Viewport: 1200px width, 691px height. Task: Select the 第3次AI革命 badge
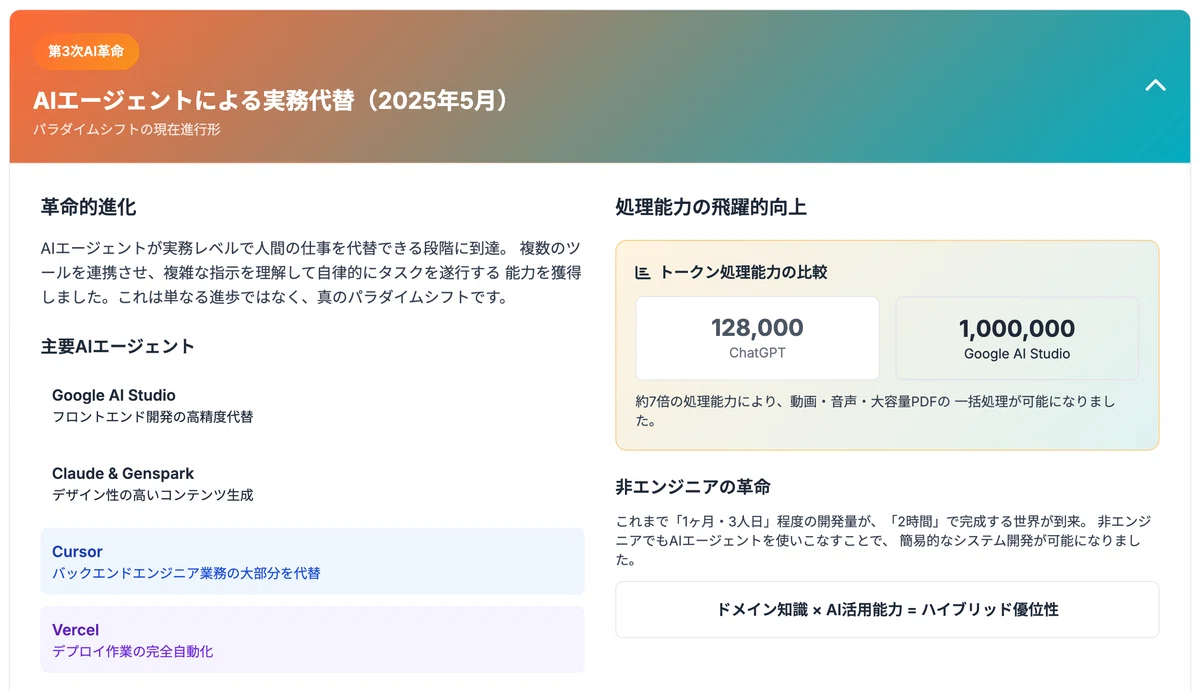tap(86, 51)
